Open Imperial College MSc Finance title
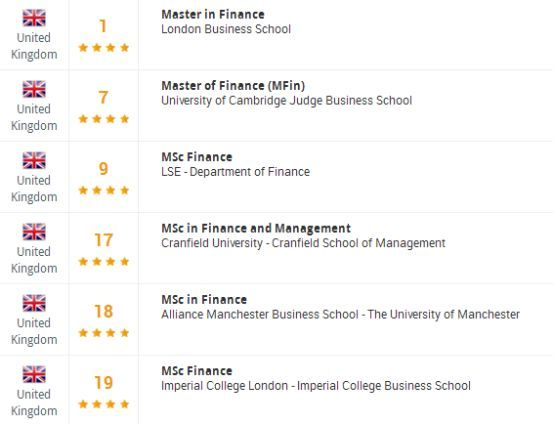Image resolution: width=554 pixels, height=425 pixels. tap(197, 371)
